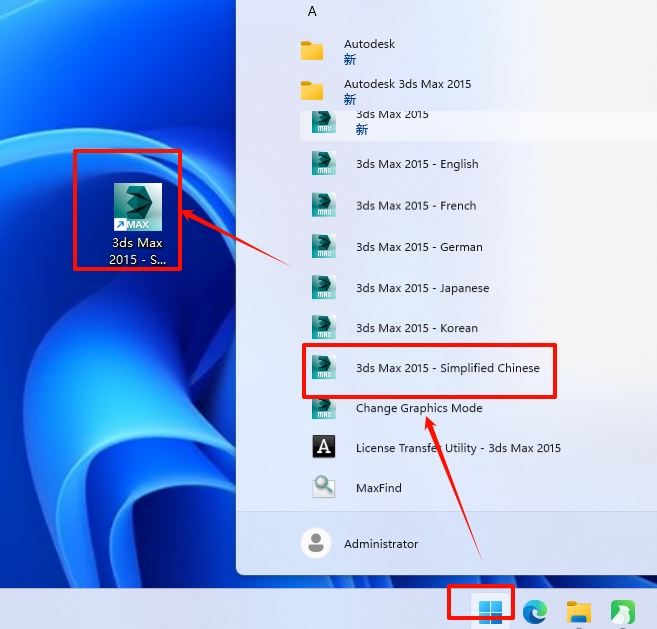Open File Explorer from the taskbar
The height and width of the screenshot is (629, 657).
tap(579, 611)
